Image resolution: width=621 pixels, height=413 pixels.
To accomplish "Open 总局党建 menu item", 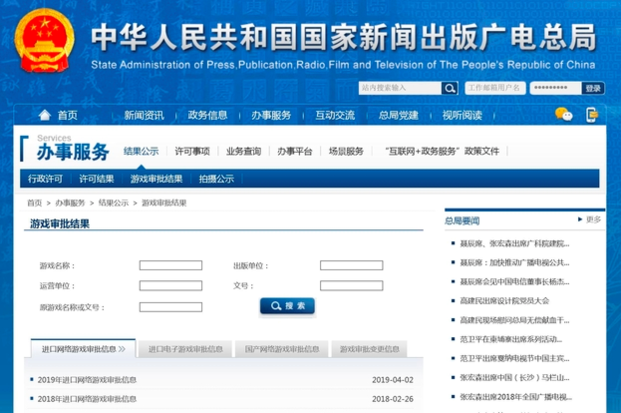I will (x=398, y=115).
